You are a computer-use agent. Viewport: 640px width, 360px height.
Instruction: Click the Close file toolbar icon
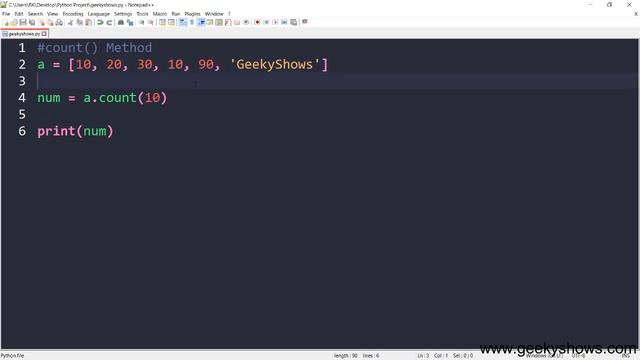tap(42, 22)
